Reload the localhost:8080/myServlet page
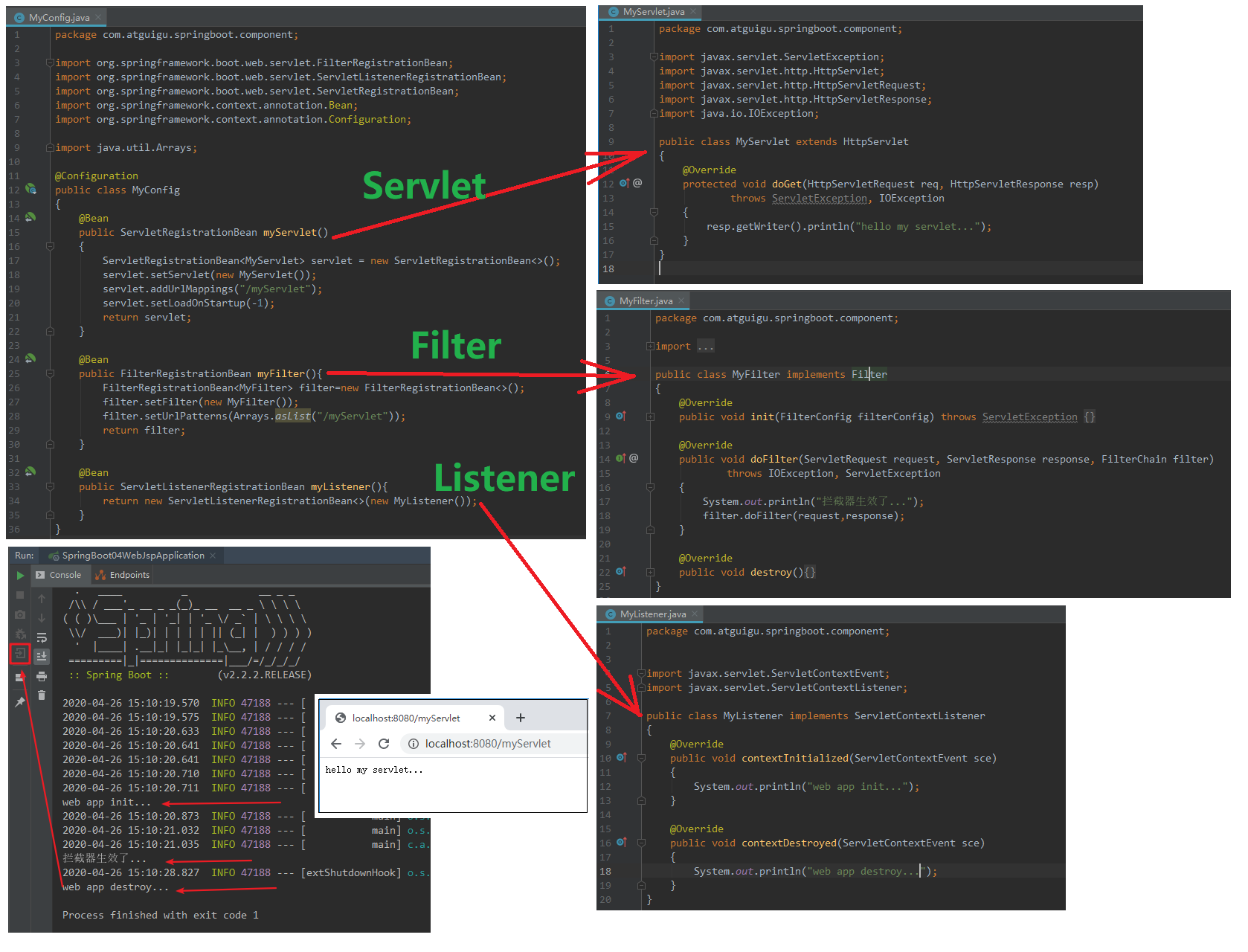The image size is (1248, 952). point(384,744)
